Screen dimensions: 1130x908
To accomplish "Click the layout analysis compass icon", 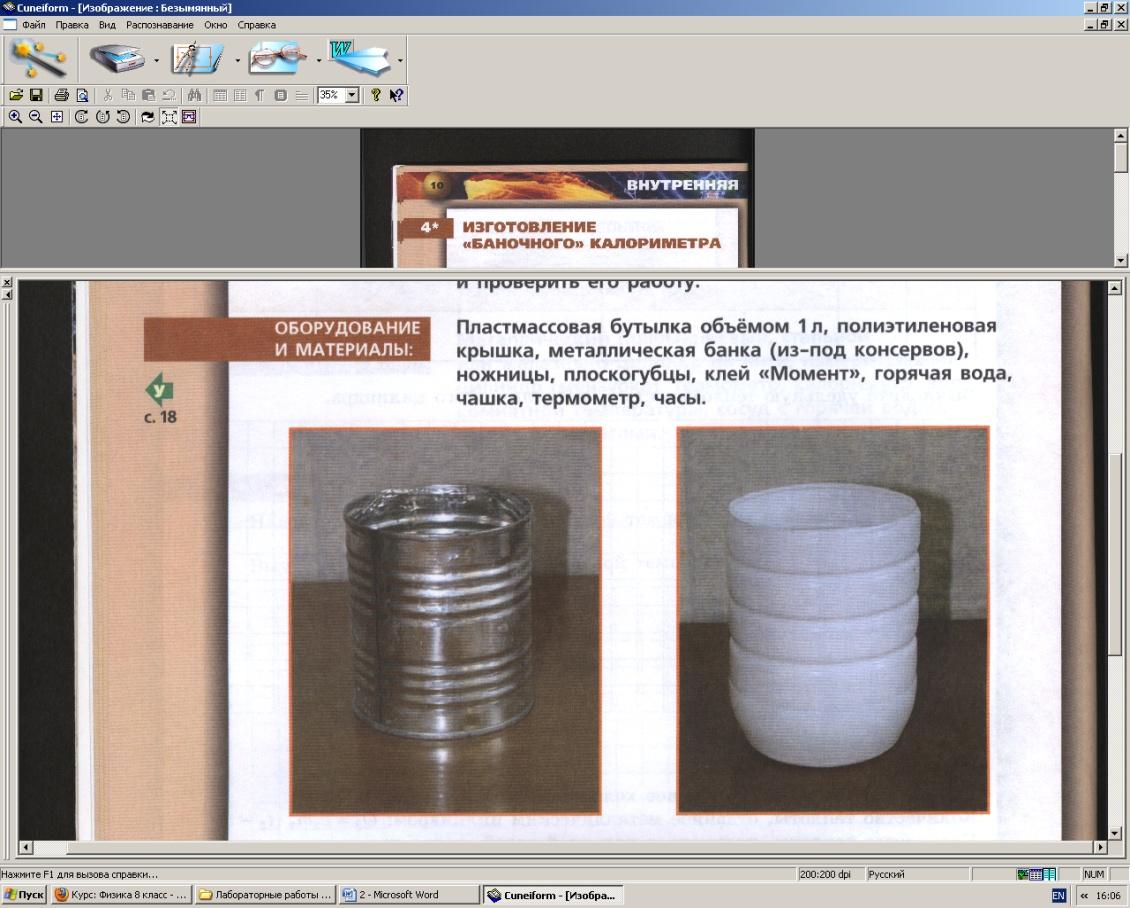I will point(197,59).
